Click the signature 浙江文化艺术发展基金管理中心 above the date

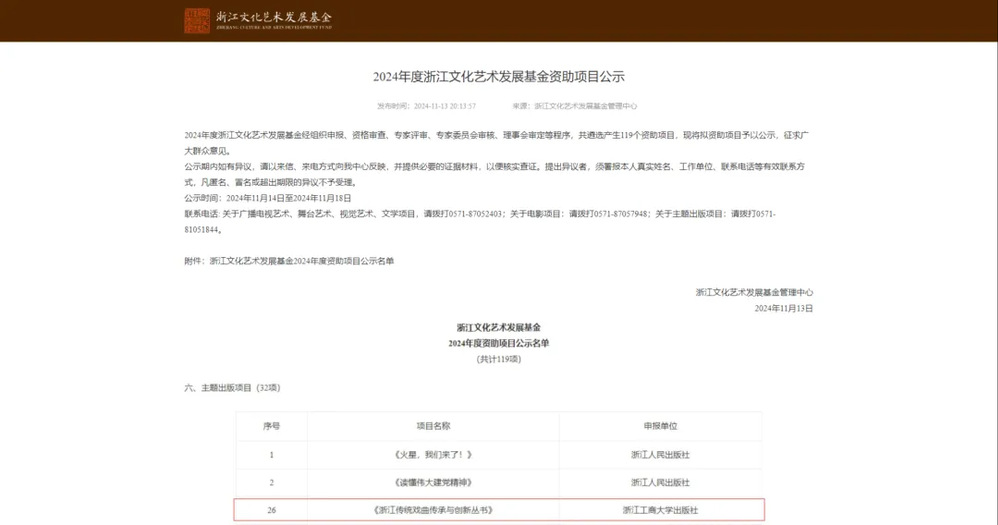(x=754, y=293)
